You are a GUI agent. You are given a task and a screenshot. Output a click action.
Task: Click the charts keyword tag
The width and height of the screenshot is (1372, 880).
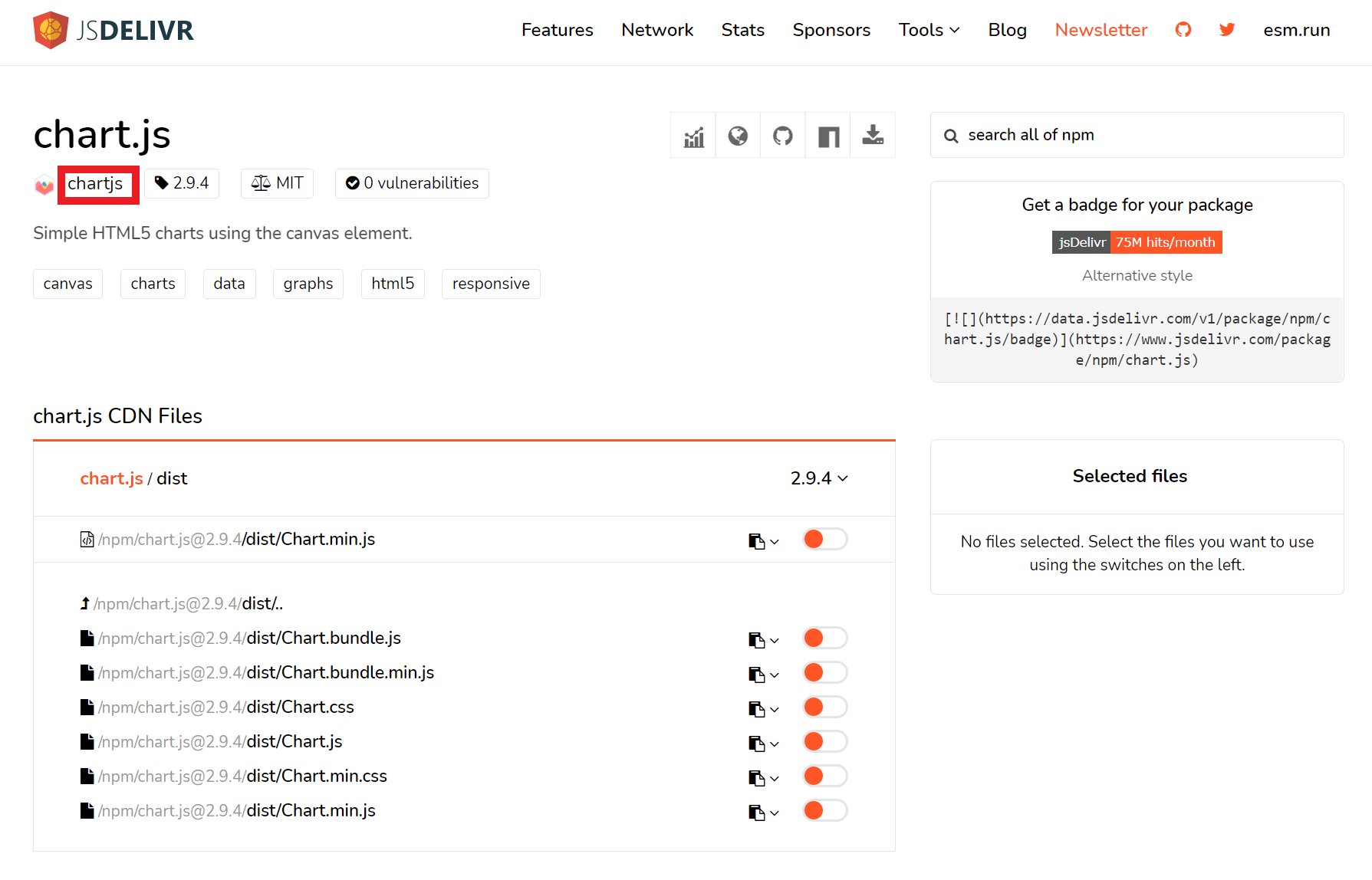coord(153,284)
